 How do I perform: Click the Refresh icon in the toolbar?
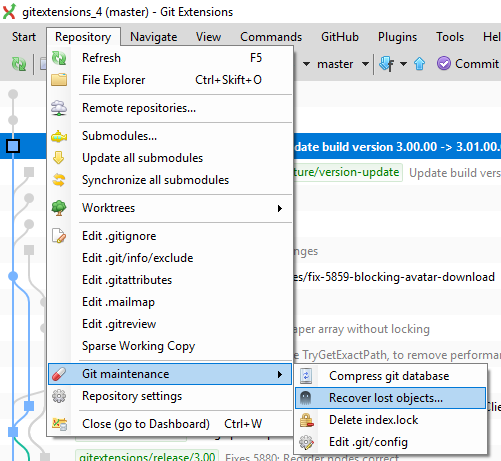pos(19,64)
